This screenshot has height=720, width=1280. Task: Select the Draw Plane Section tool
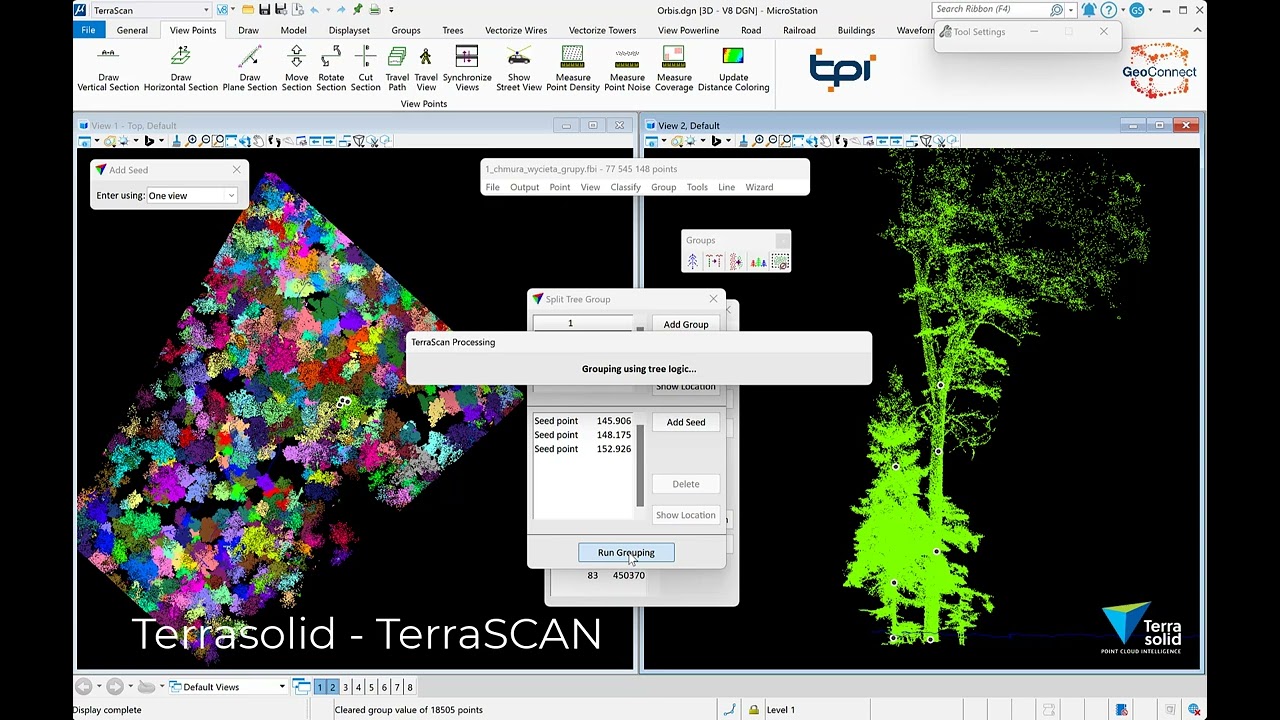tap(249, 69)
